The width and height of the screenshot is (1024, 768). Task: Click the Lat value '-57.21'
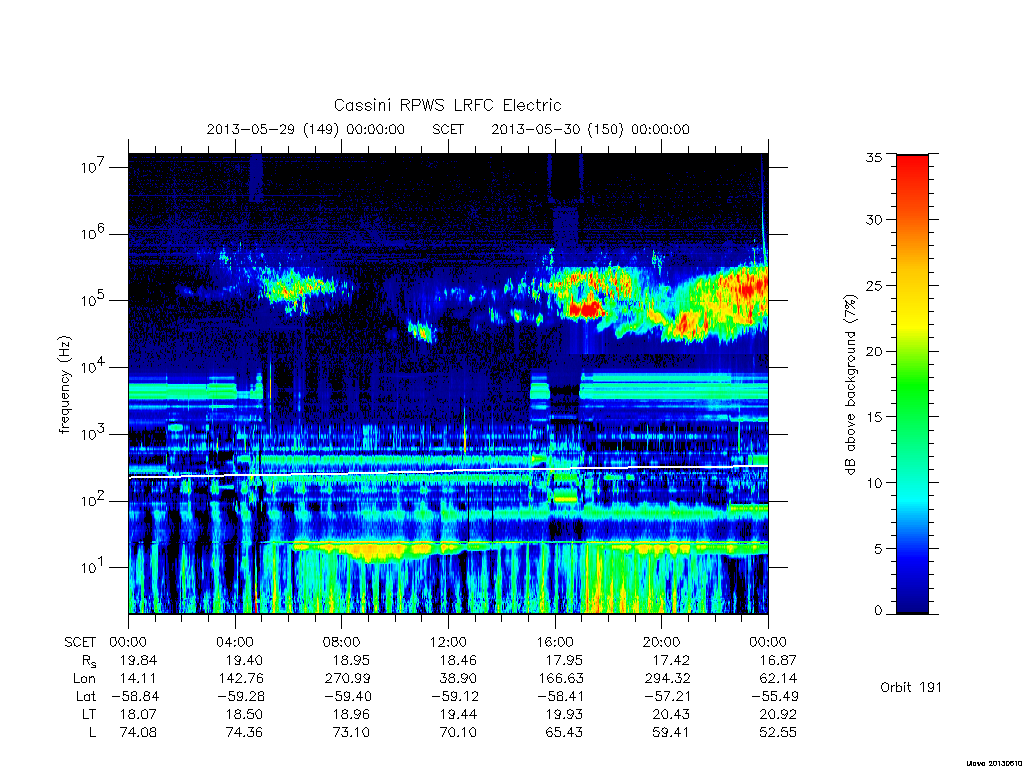[x=667, y=696]
